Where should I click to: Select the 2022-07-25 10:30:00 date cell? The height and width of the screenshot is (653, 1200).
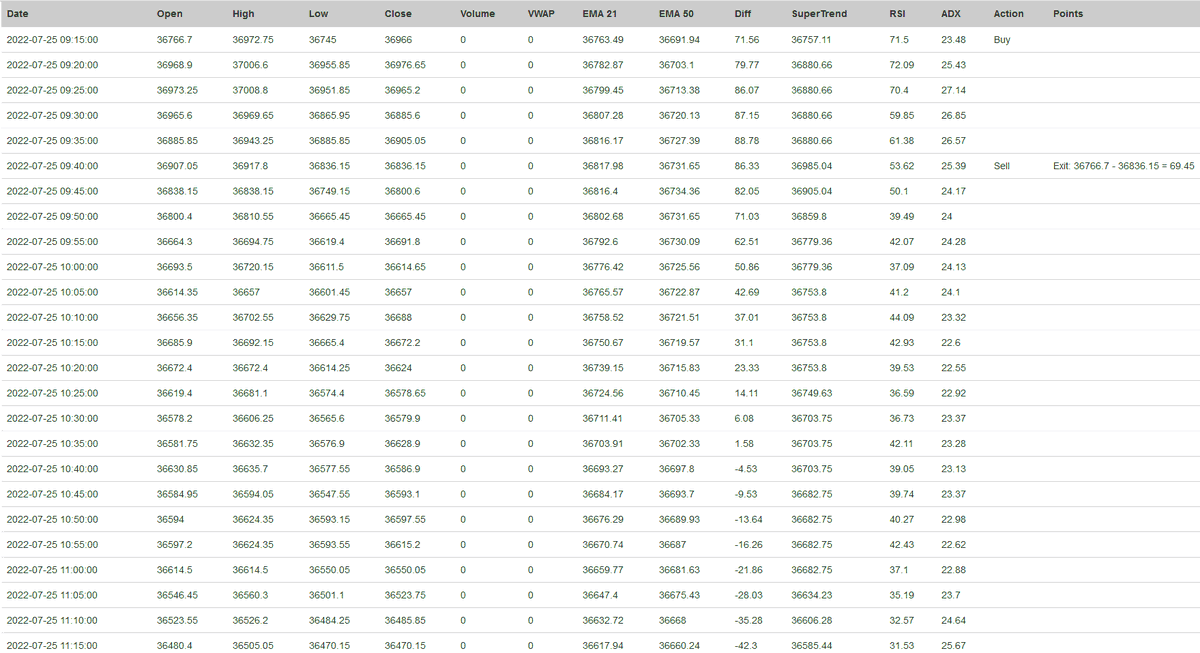point(52,418)
